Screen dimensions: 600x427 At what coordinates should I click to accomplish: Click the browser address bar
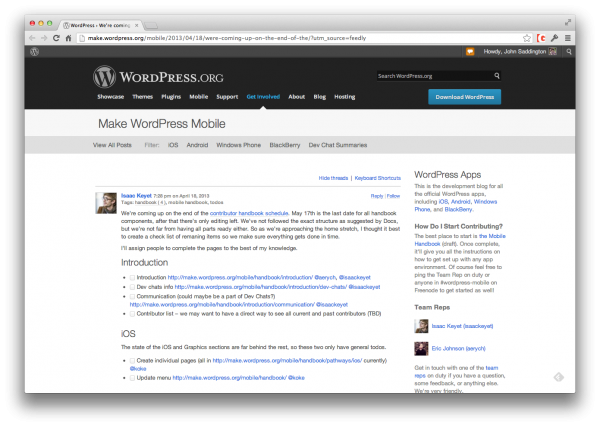298,38
